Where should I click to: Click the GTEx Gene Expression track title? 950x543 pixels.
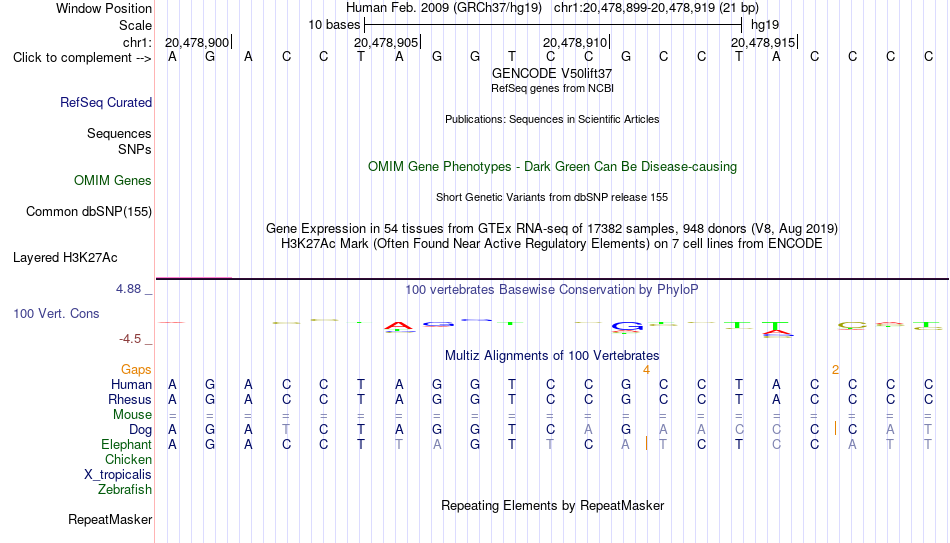(552, 228)
